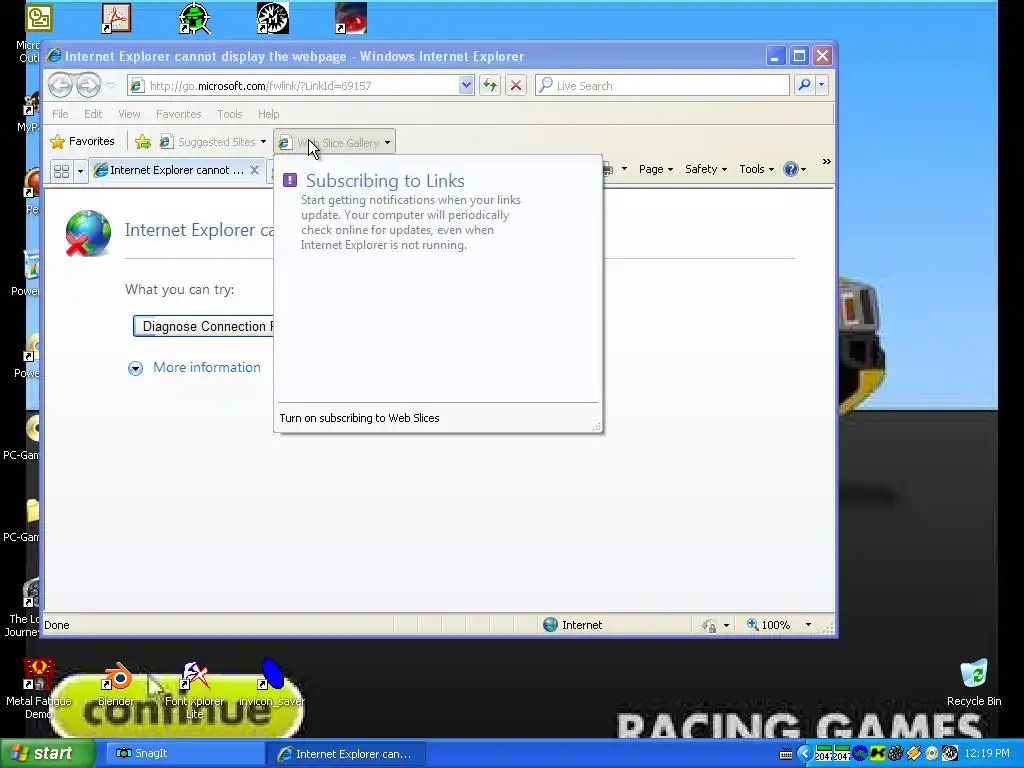
Task: Click Turn on subscribing to Web Slices
Action: (359, 418)
